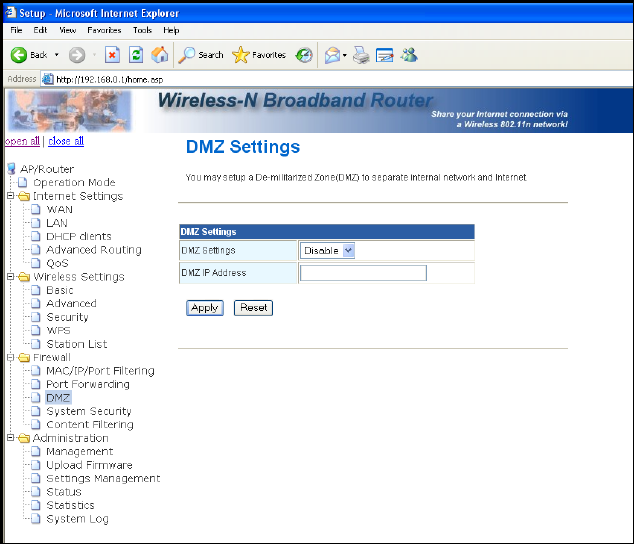The width and height of the screenshot is (634, 544).
Task: Open the System Log page
Action: pos(77,519)
